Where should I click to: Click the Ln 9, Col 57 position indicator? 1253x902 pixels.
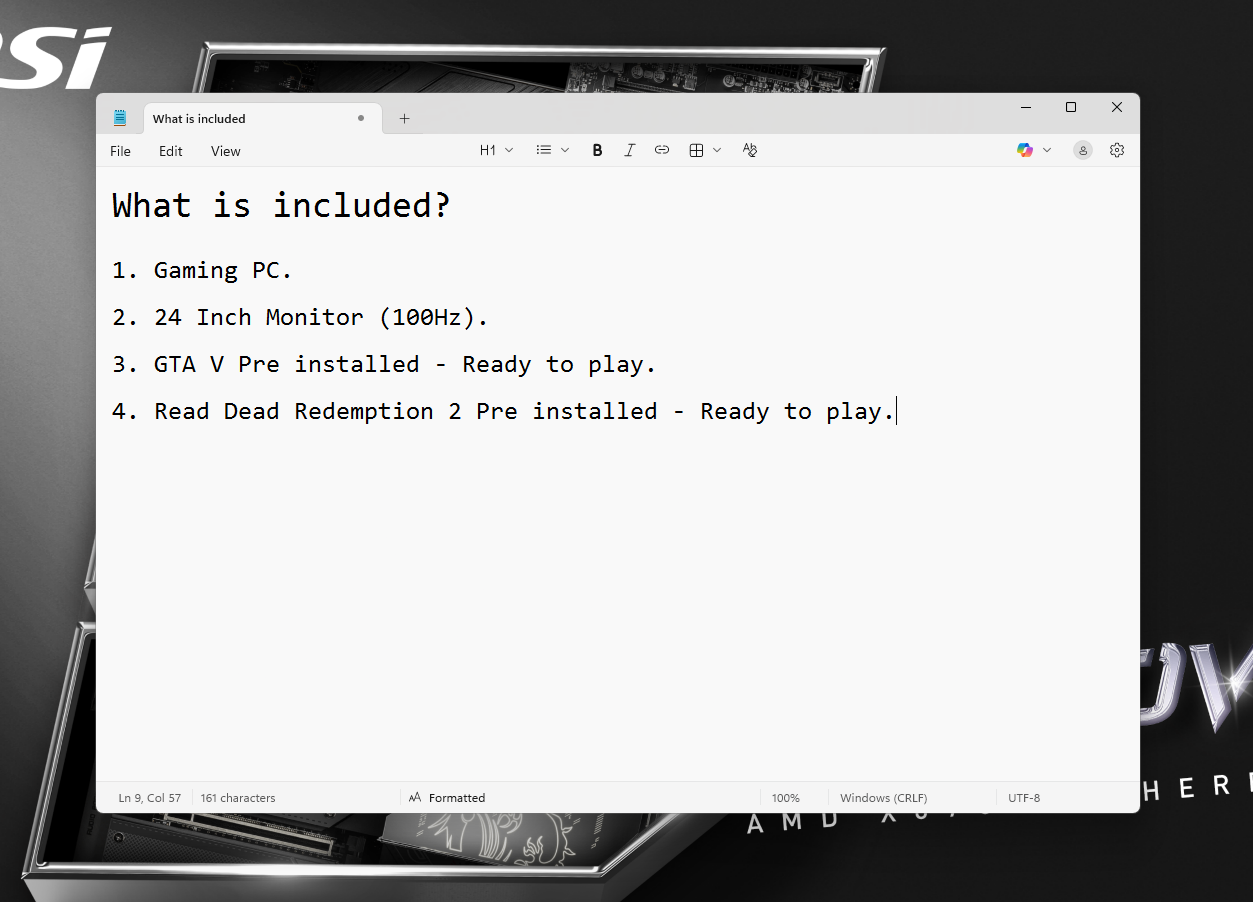pos(150,798)
